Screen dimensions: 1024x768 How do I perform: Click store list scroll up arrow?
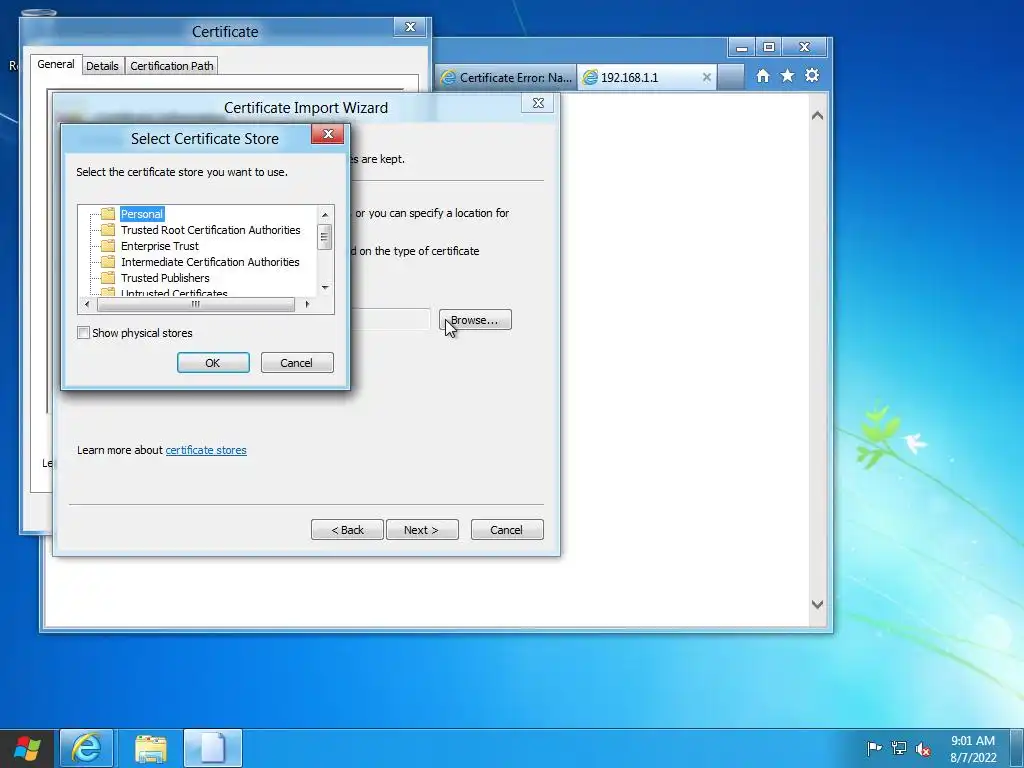tap(325, 215)
